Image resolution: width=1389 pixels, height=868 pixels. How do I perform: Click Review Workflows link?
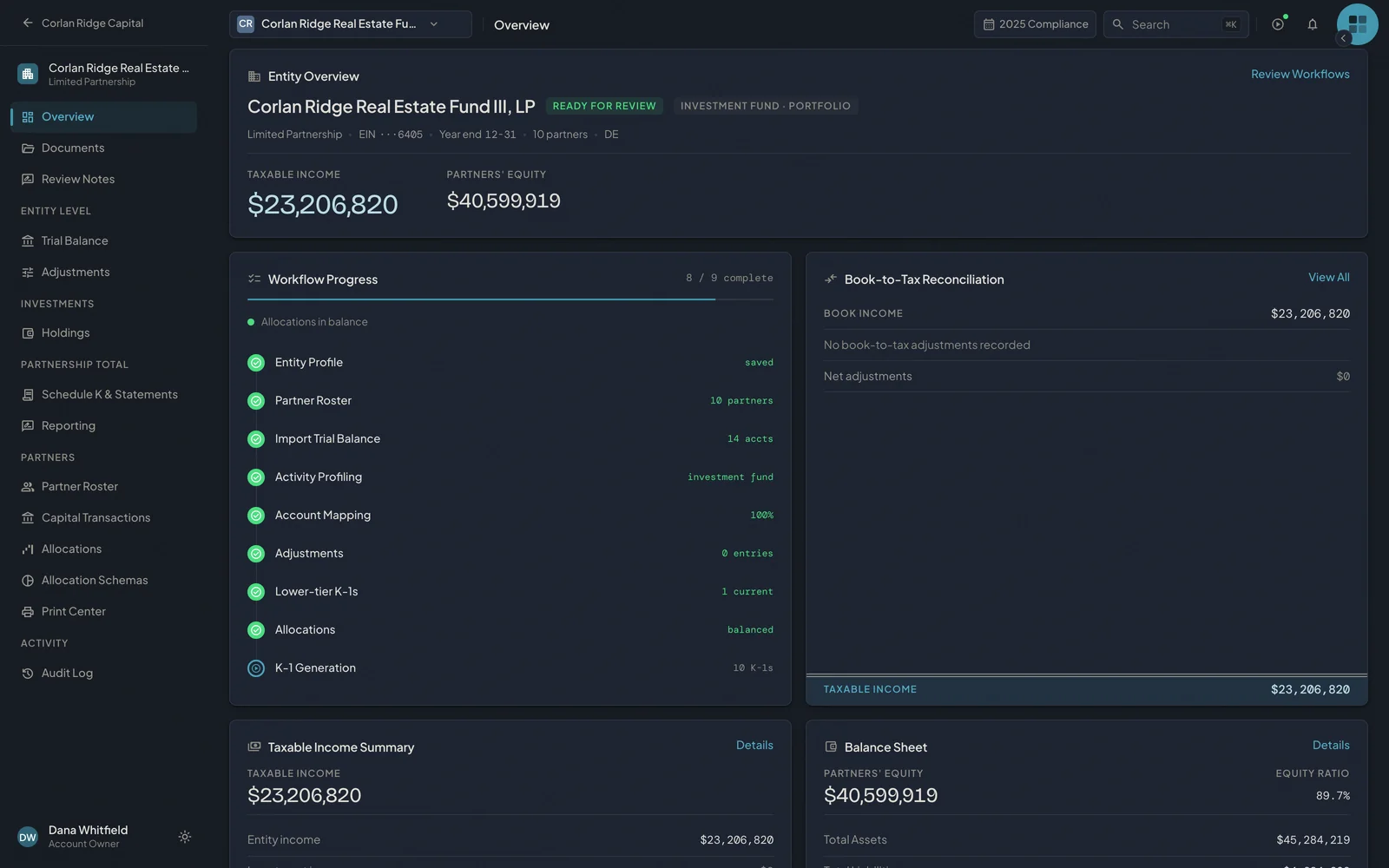[1300, 75]
